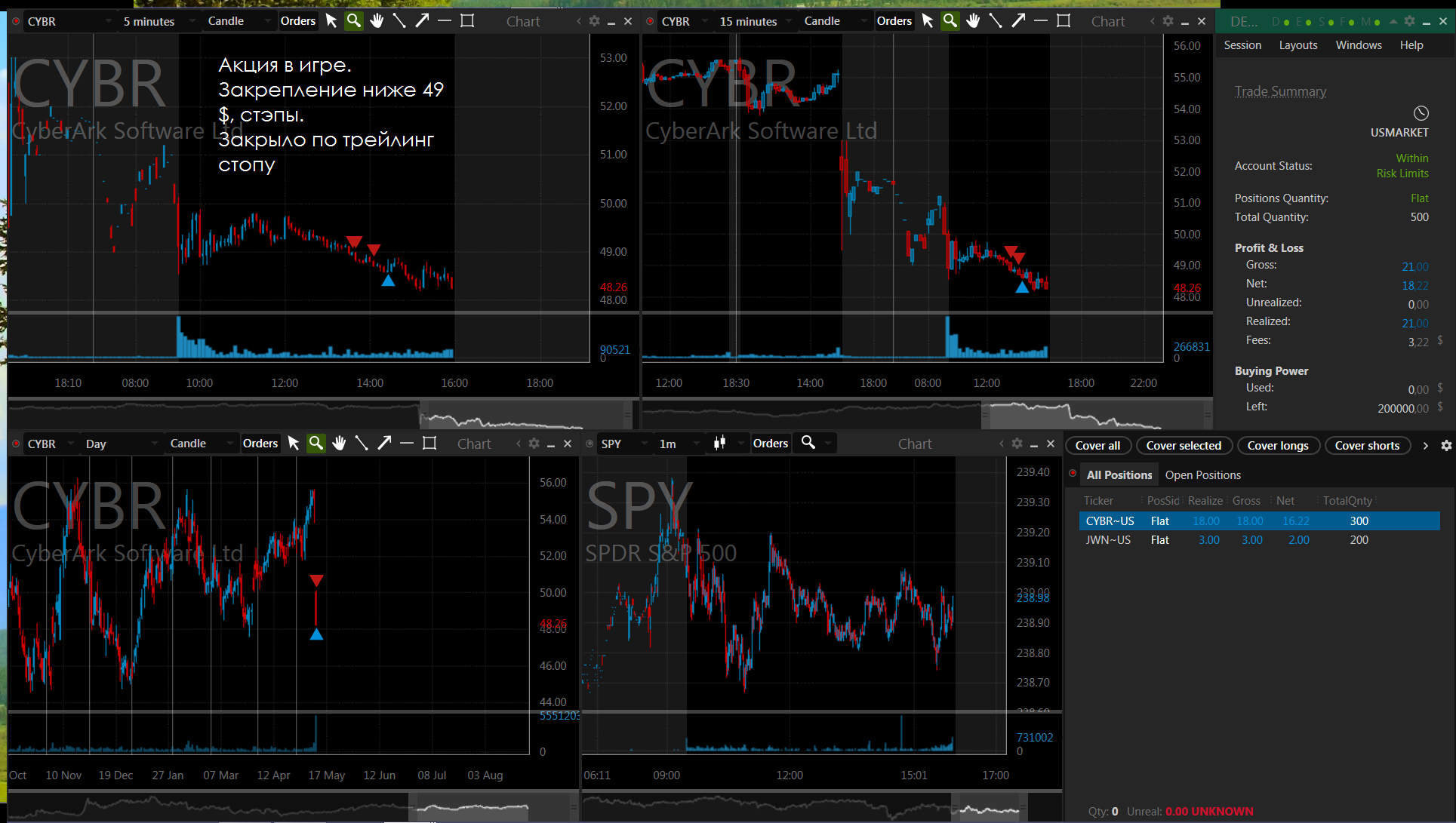
Task: Select the rectangle drawing tool in the 5-minute chart
Action: (x=467, y=21)
